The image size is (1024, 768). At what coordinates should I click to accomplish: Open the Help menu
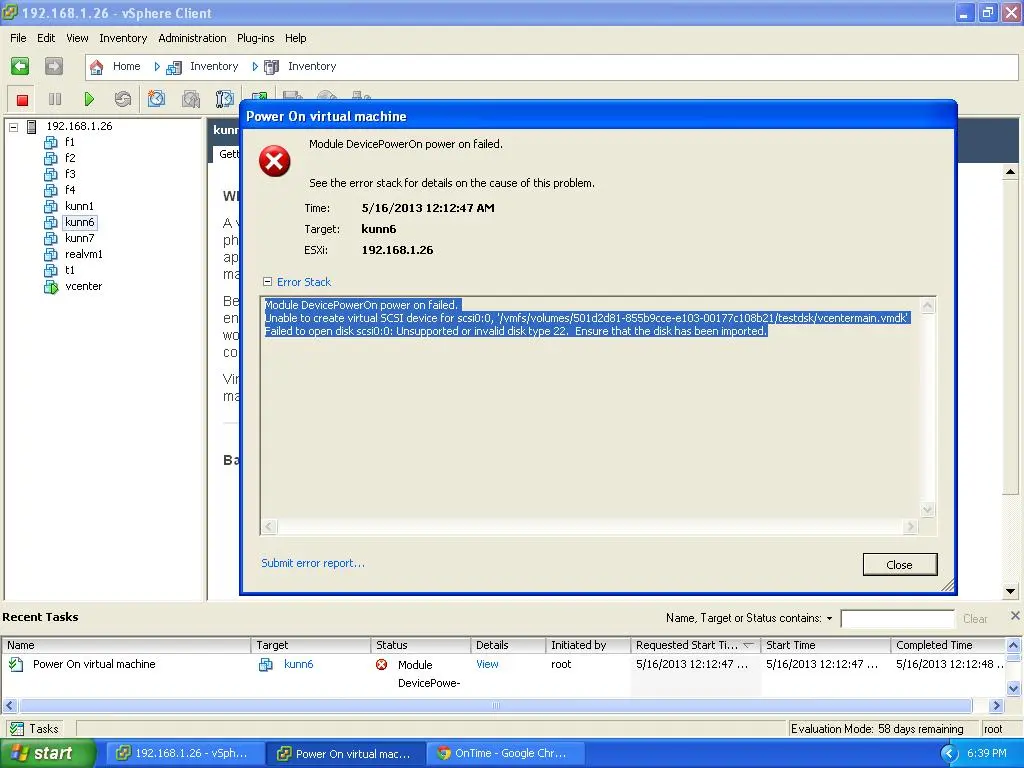295,39
